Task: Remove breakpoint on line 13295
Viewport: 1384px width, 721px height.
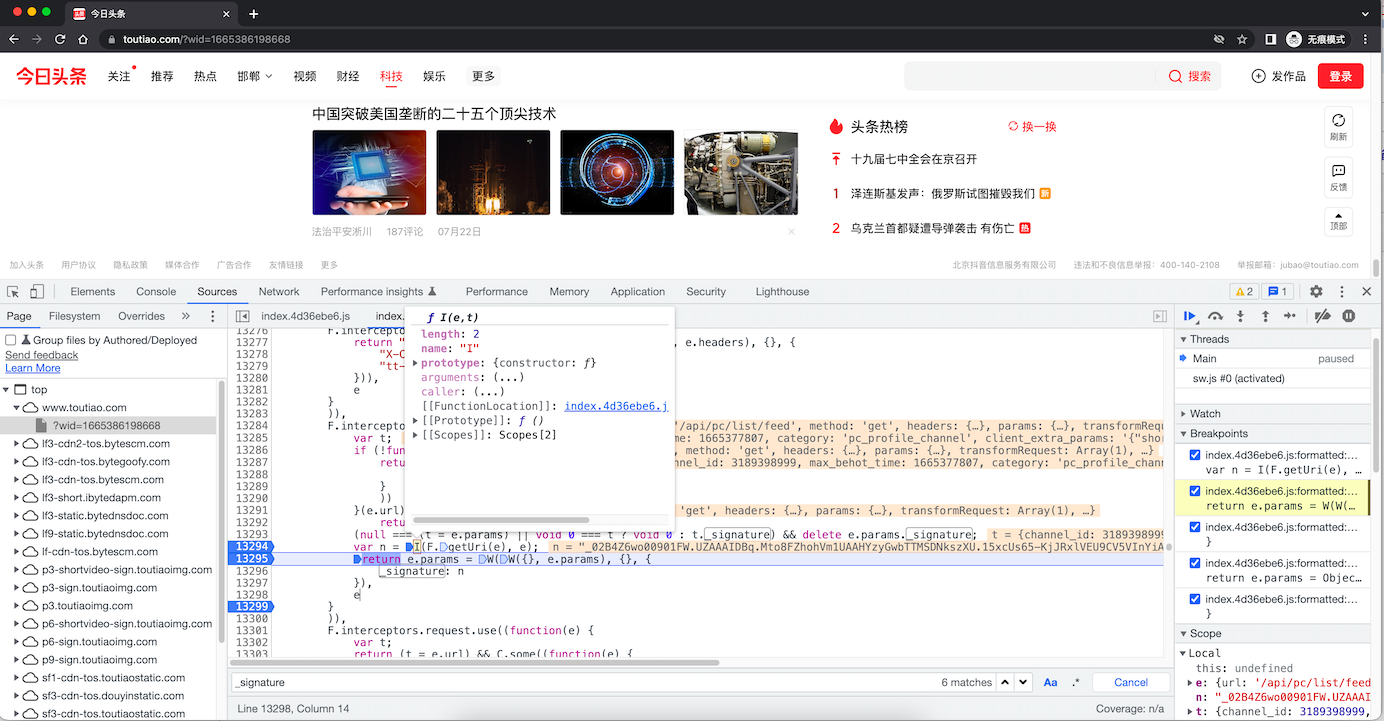Action: point(249,558)
